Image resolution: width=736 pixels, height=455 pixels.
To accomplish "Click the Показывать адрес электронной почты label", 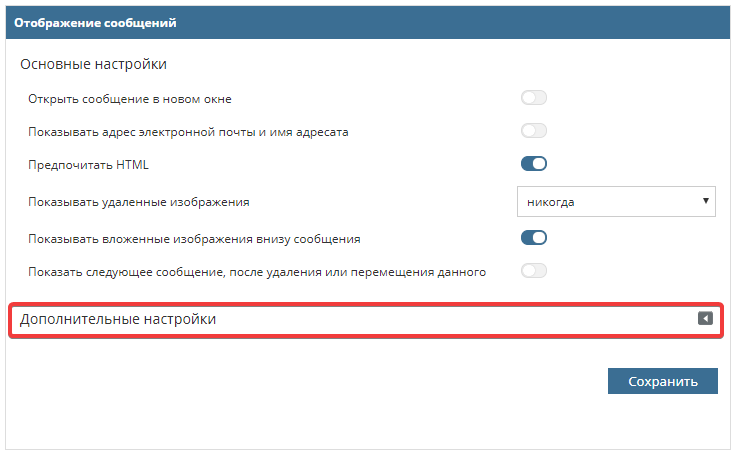I will (189, 131).
